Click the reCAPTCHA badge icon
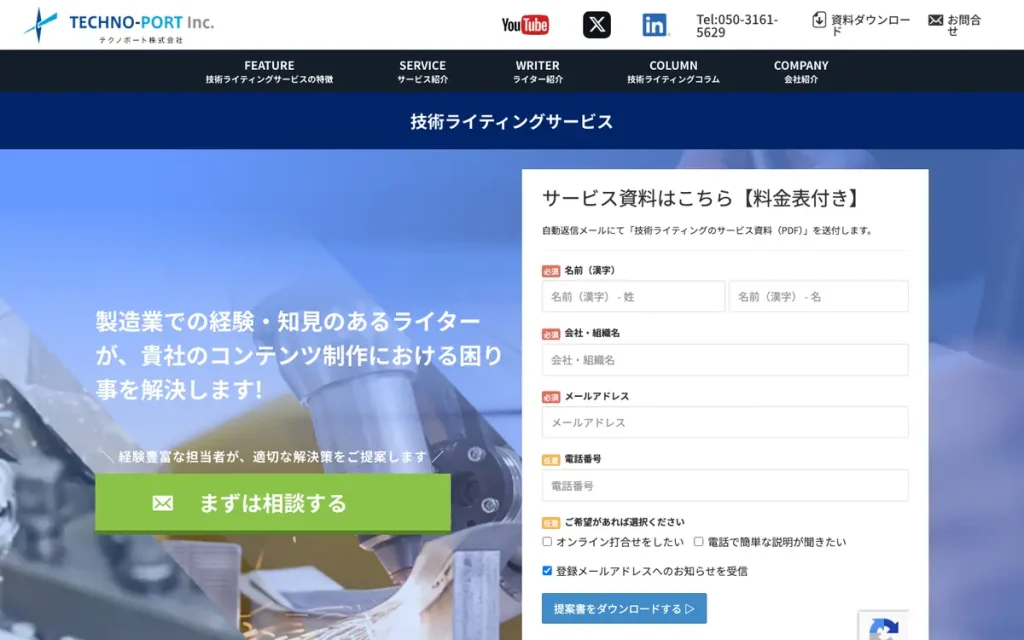The height and width of the screenshot is (640, 1024). coord(884,628)
